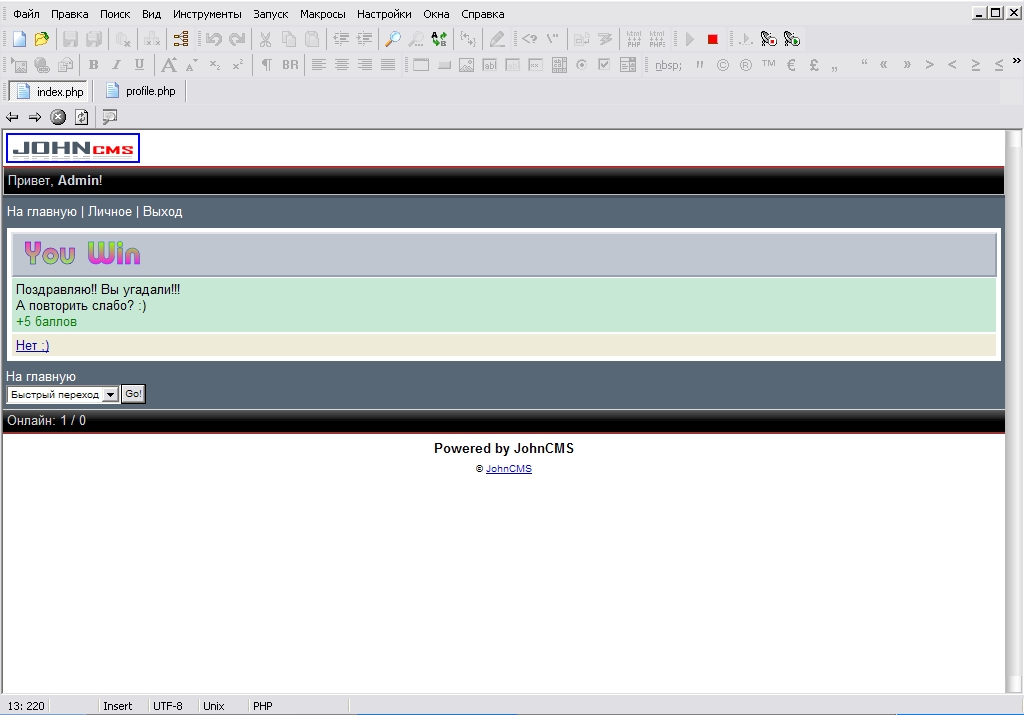Open Replace A-to-B icon
This screenshot has width=1024, height=715.
pos(440,39)
